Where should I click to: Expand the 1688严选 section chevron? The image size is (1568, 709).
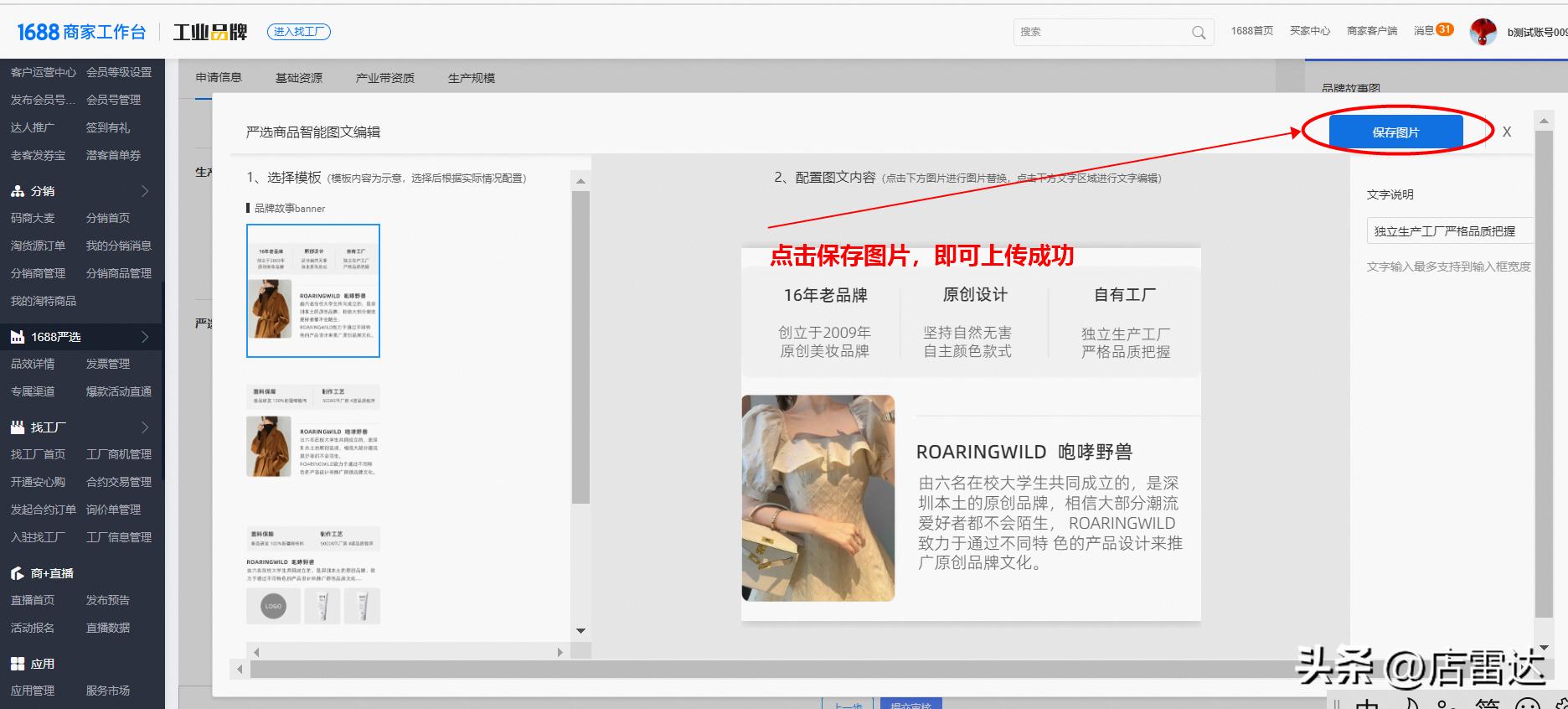point(145,337)
